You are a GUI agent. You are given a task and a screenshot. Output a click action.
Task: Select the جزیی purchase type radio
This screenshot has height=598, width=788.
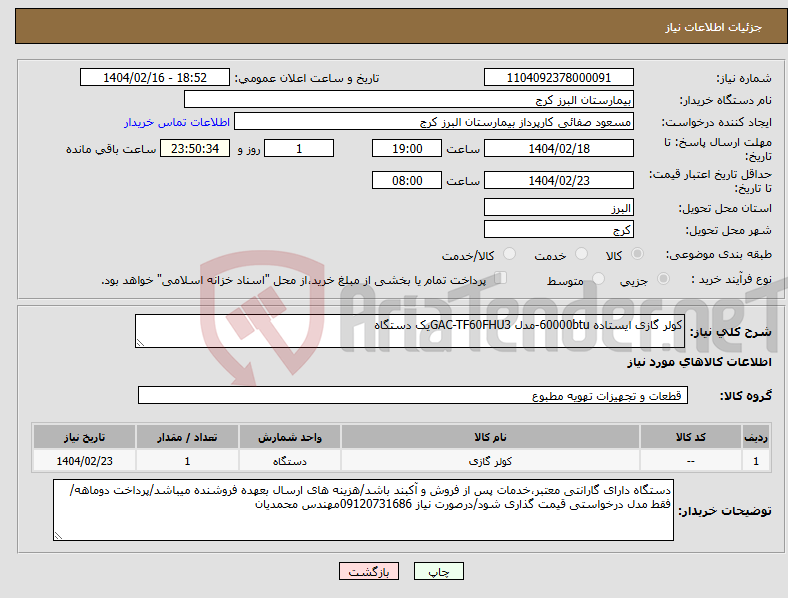coord(663,278)
